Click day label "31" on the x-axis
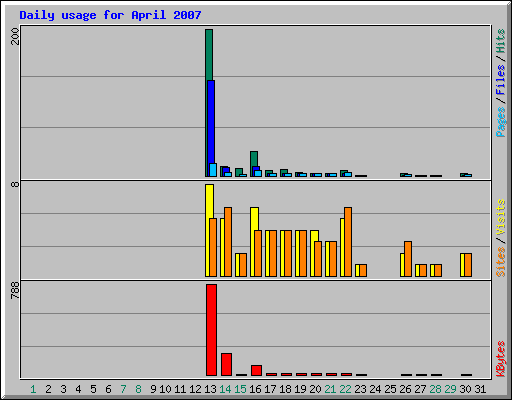Screen dimensions: 512x400 click(x=480, y=389)
